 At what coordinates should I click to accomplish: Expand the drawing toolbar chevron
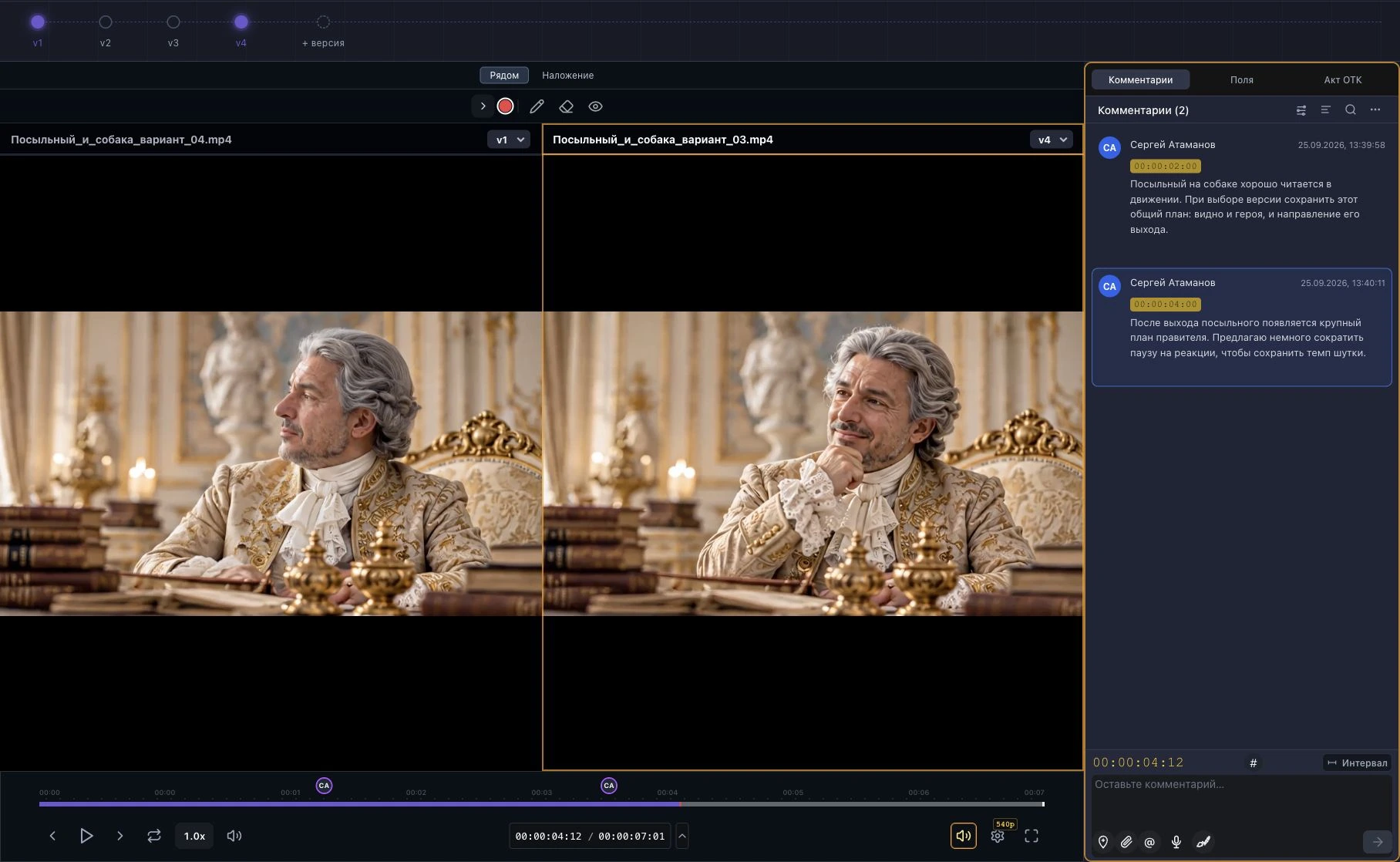[483, 106]
